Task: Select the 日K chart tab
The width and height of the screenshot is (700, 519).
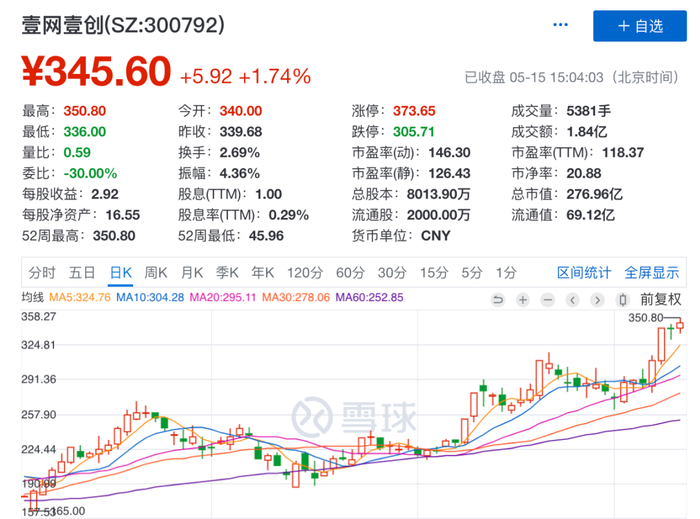Action: coord(121,272)
